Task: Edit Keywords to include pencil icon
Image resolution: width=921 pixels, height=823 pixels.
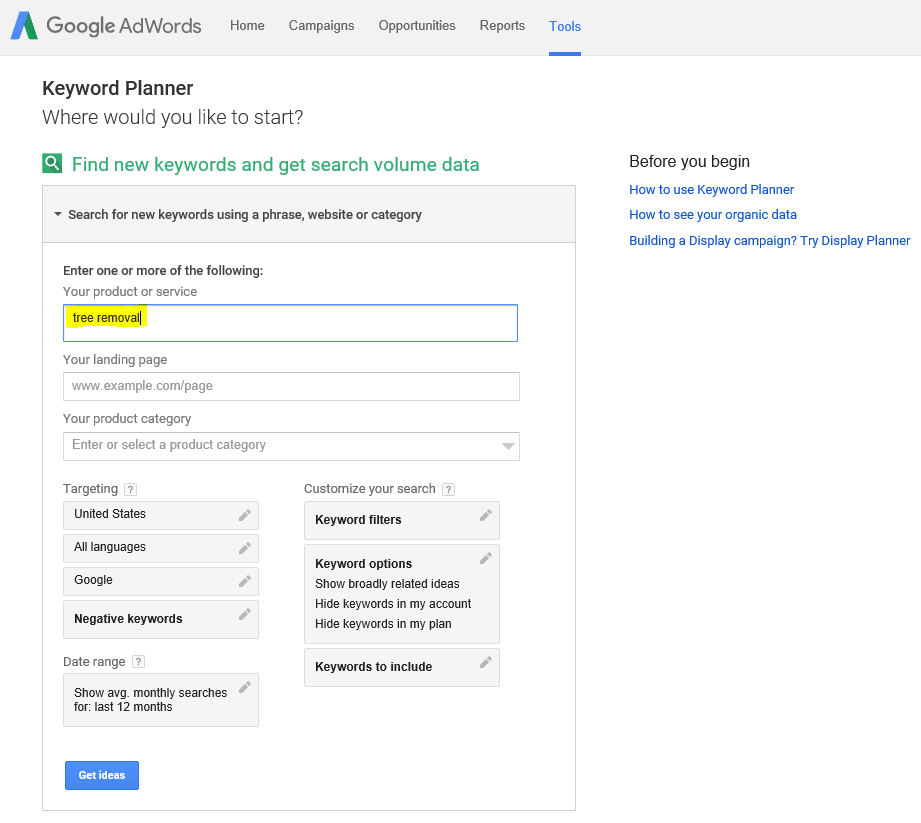Action: tap(486, 662)
